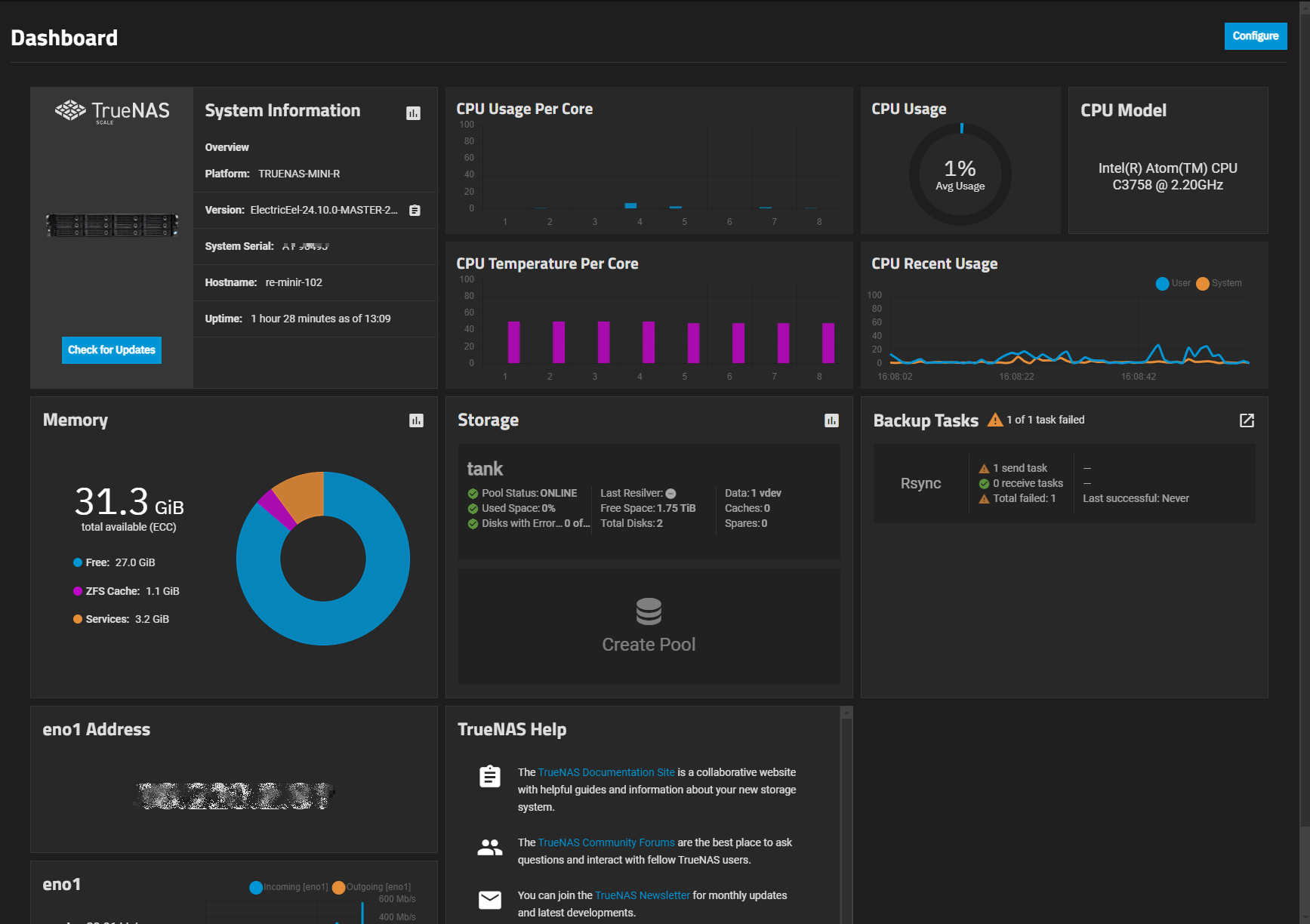Open the TrueNAS Documentation Site link
The image size is (1310, 924).
pyautogui.click(x=606, y=772)
